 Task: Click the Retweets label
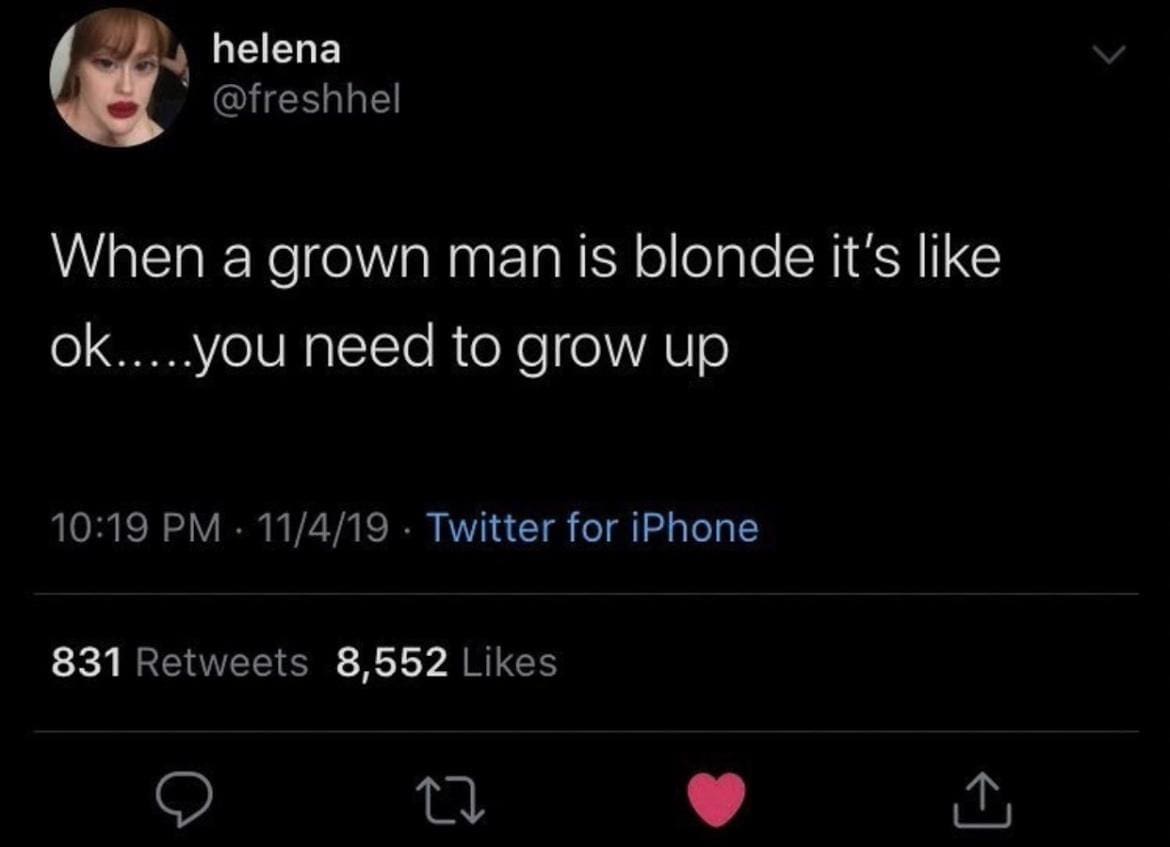pos(221,662)
